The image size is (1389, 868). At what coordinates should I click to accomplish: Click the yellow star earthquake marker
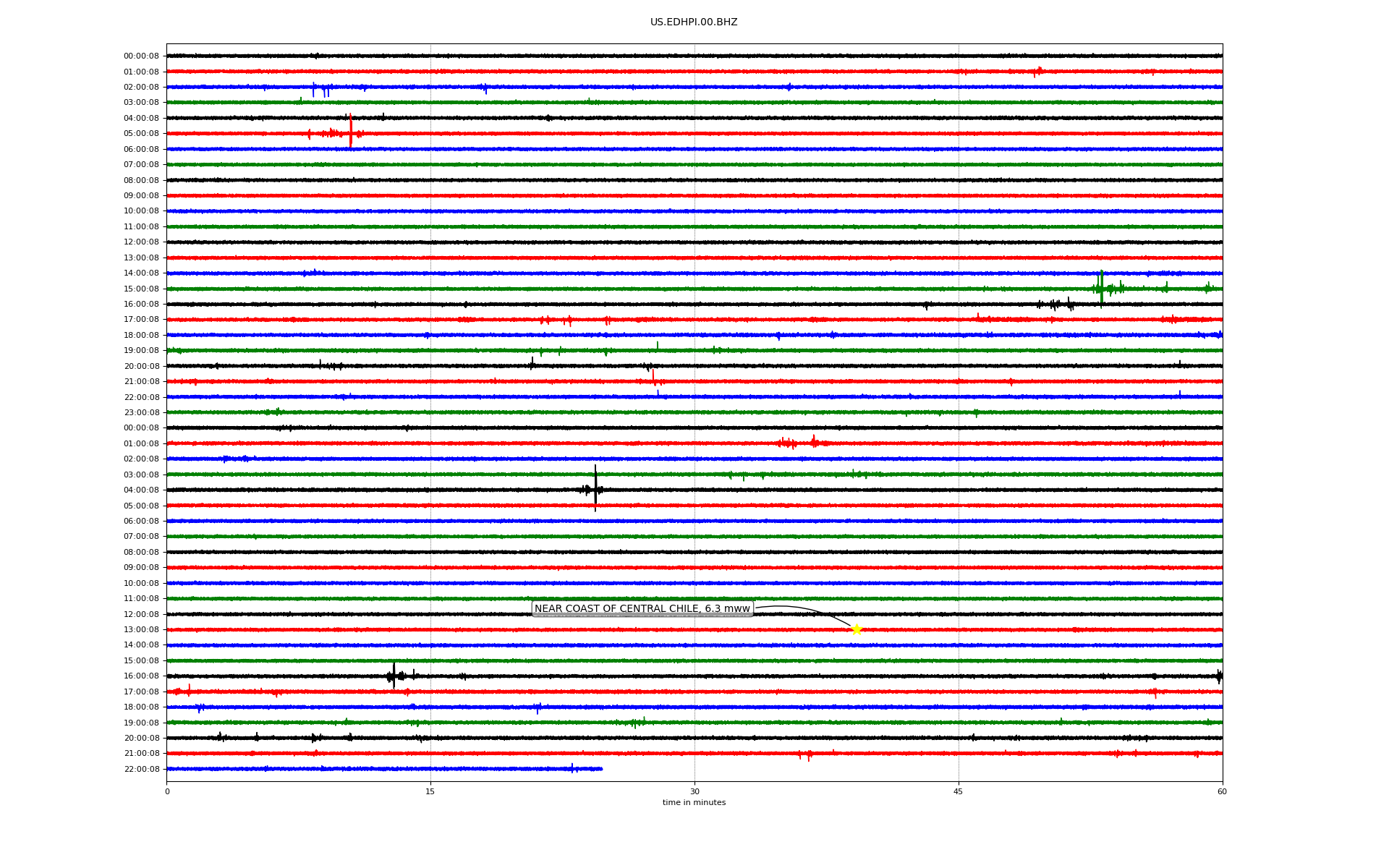coord(857,629)
